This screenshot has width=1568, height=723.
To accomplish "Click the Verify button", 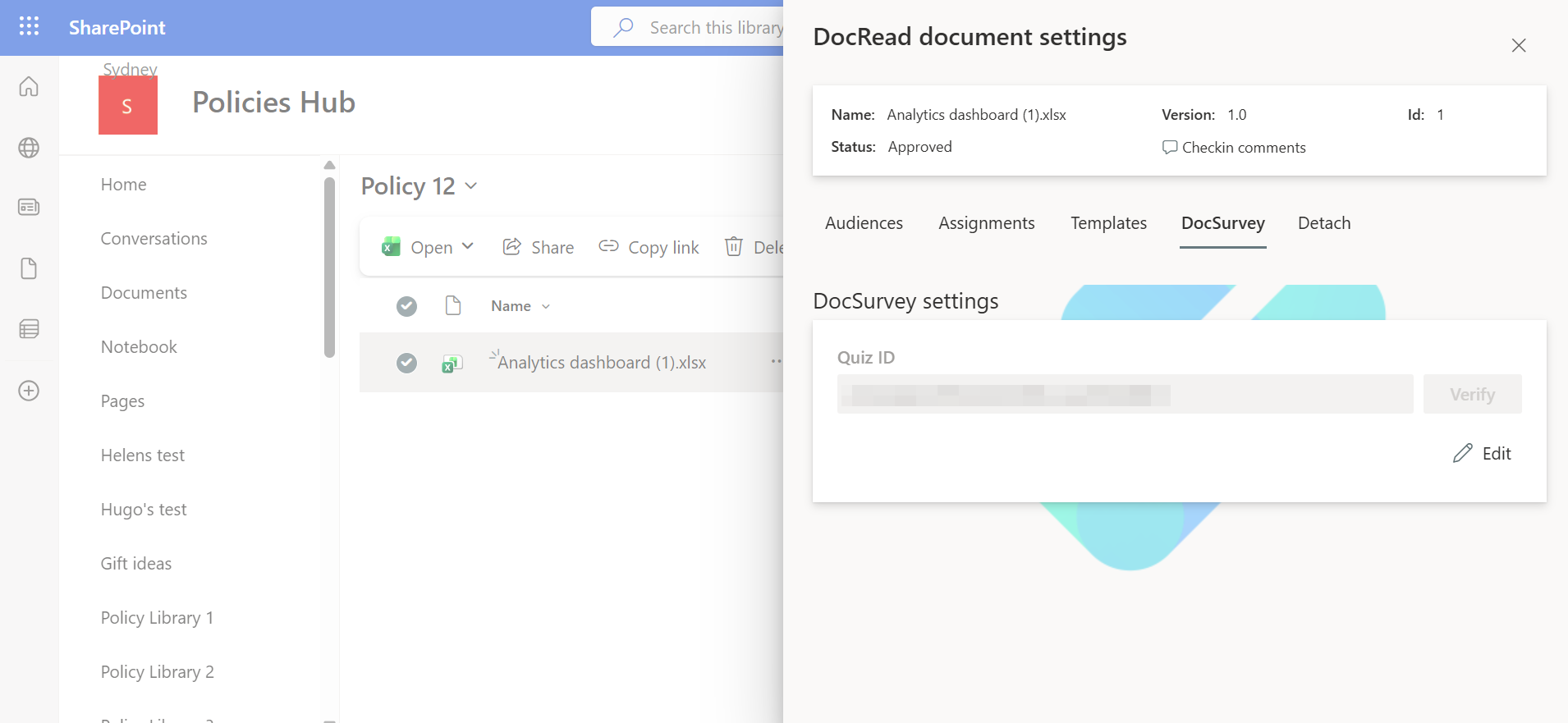I will pyautogui.click(x=1473, y=394).
